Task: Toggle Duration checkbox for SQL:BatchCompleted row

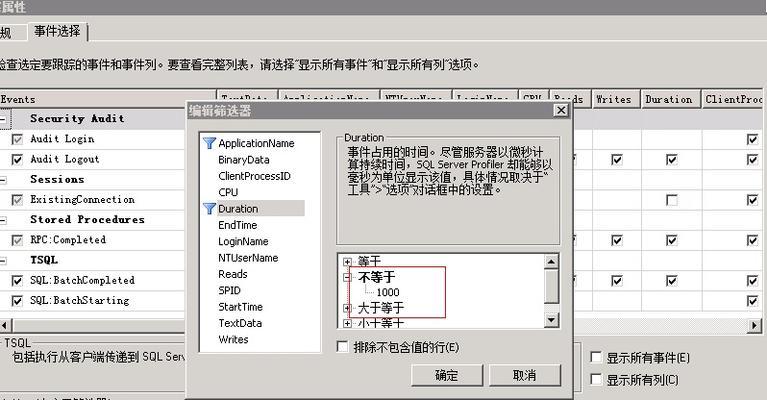Action: [x=672, y=281]
